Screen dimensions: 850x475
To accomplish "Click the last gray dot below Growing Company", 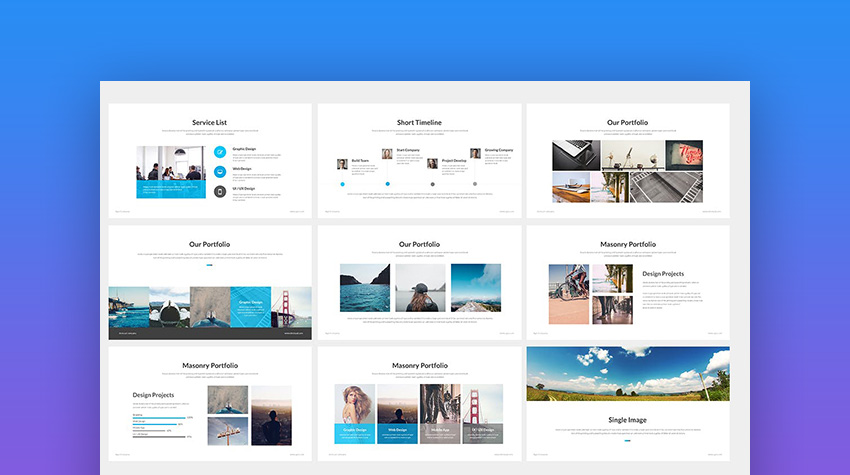I will coord(475,184).
